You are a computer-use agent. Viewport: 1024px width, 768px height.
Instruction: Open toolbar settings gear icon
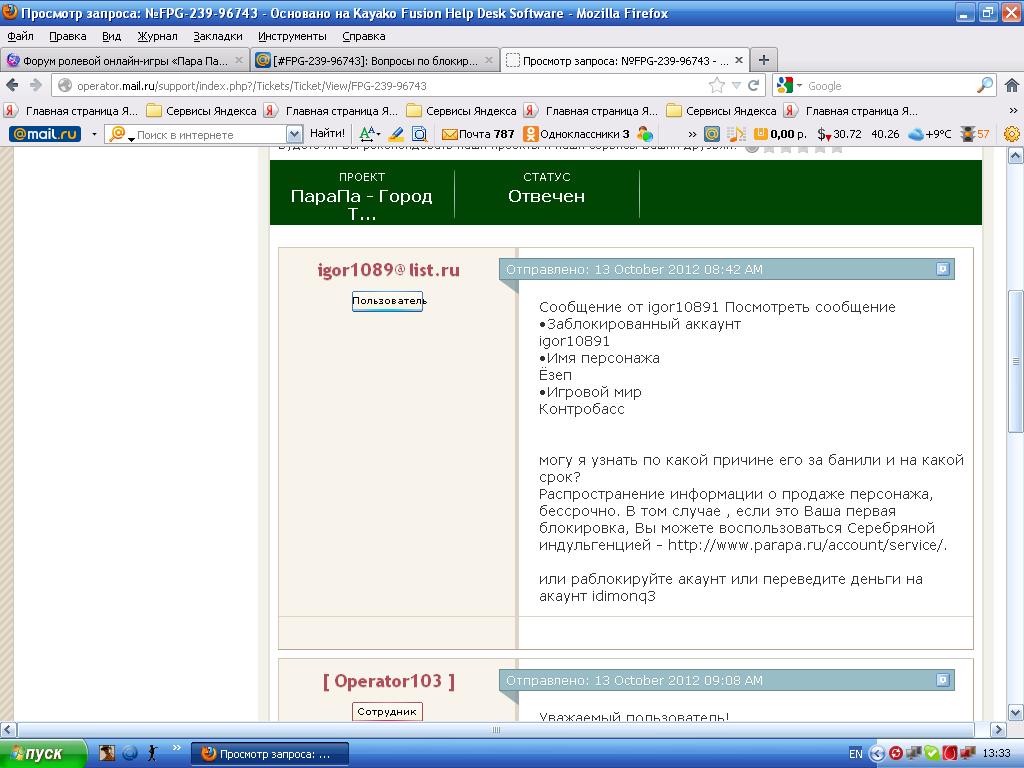1012,134
